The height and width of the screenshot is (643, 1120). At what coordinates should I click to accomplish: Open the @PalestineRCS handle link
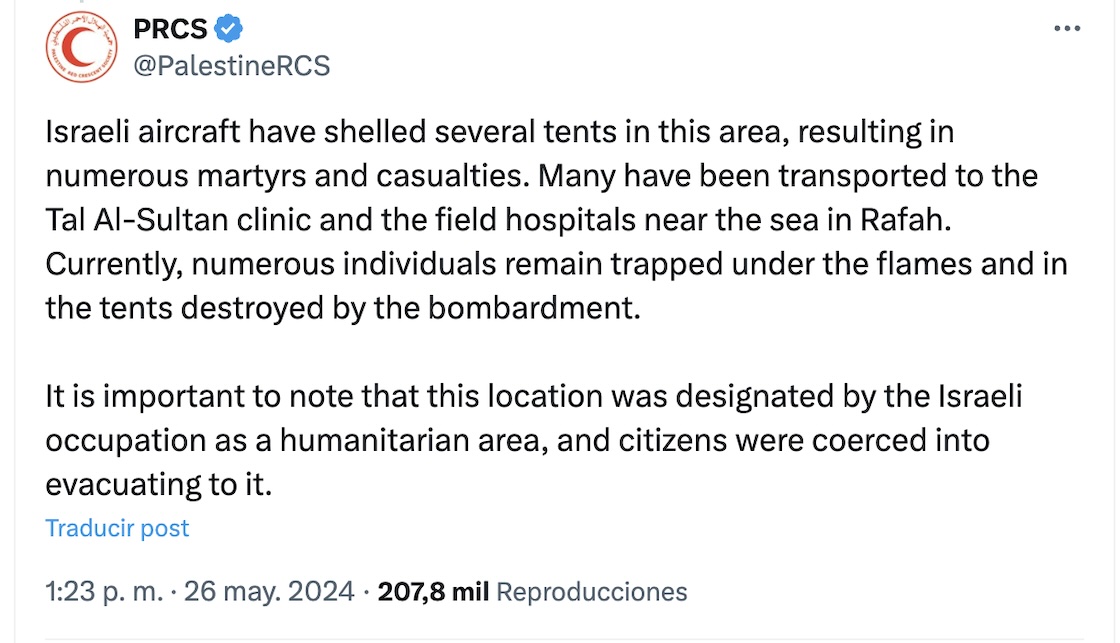click(231, 67)
